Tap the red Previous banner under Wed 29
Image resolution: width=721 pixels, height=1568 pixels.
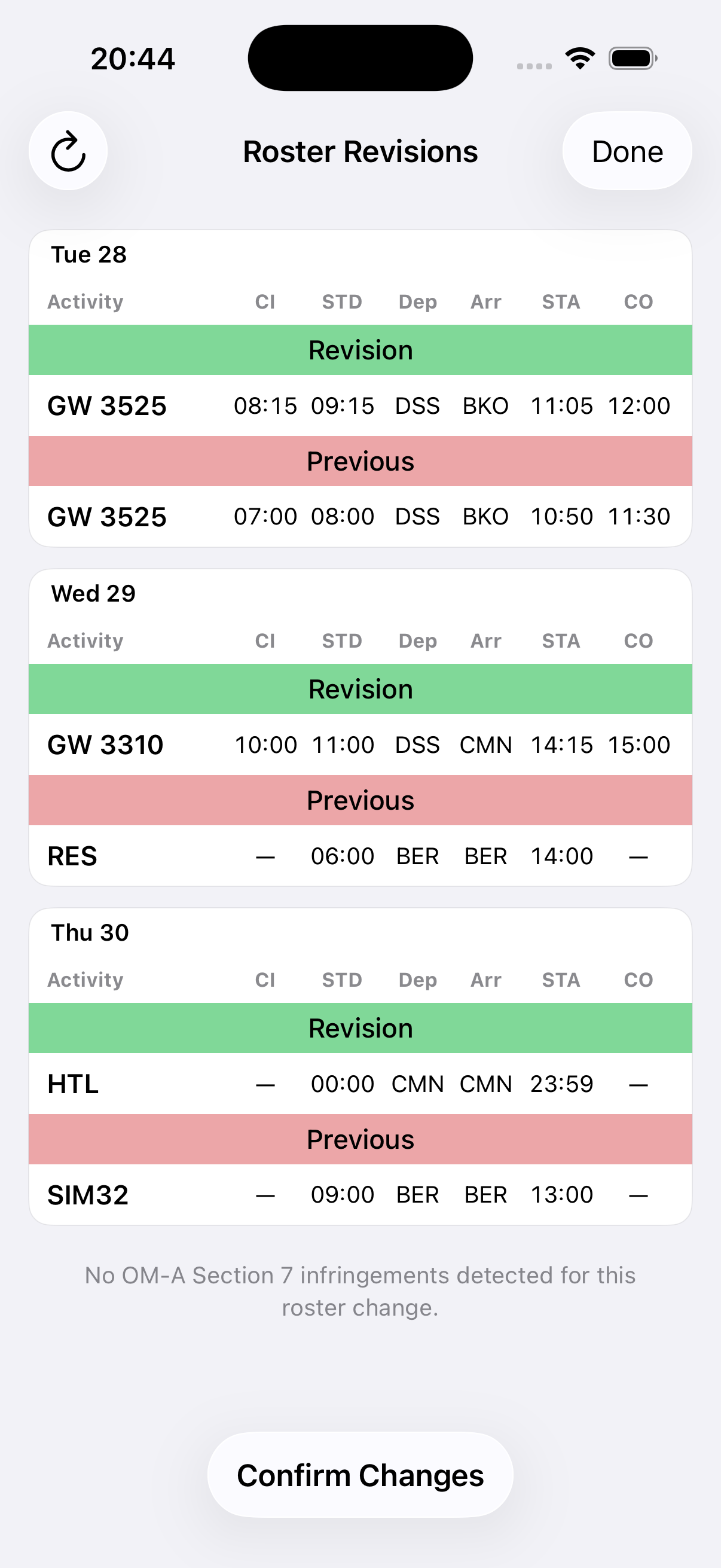click(x=360, y=800)
